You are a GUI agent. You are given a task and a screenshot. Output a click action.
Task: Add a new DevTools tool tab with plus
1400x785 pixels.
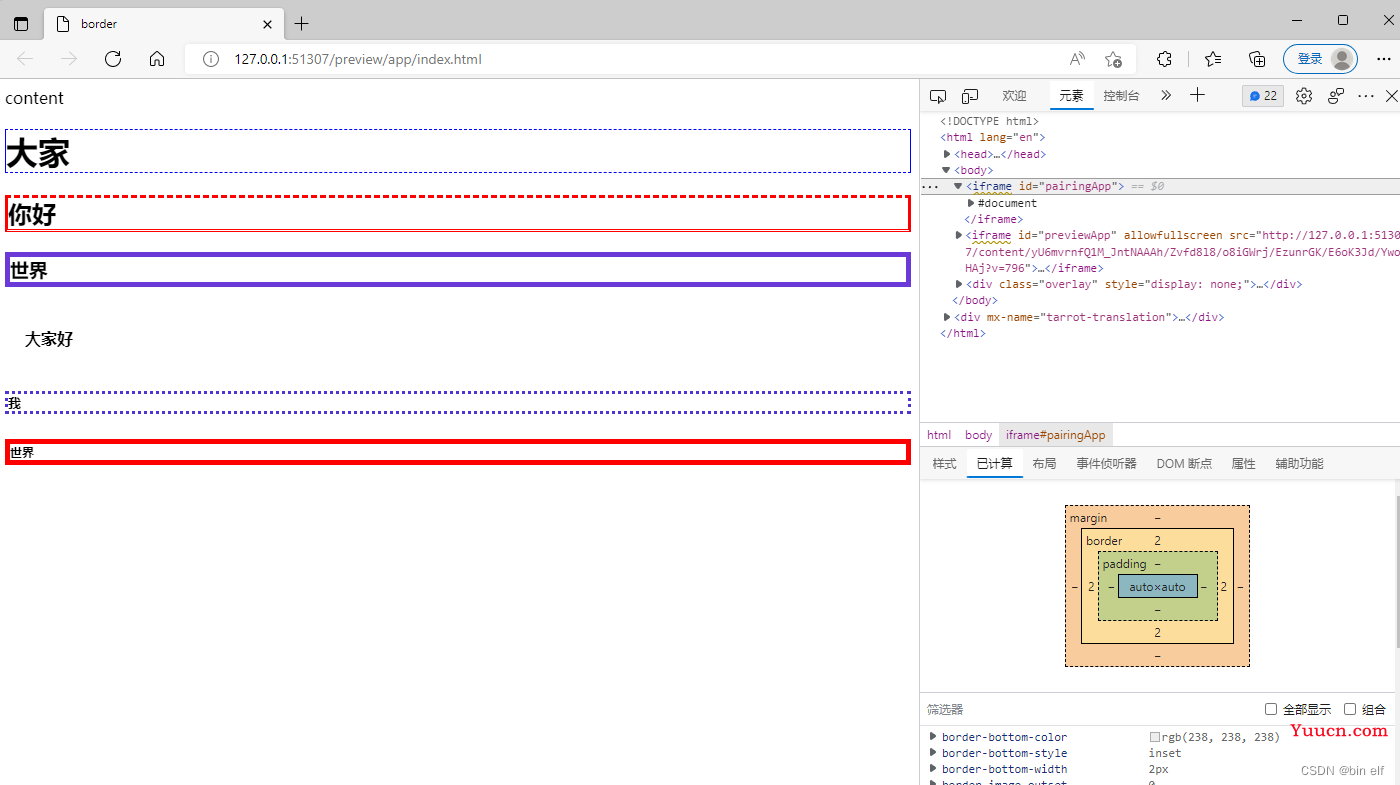[x=1197, y=95]
